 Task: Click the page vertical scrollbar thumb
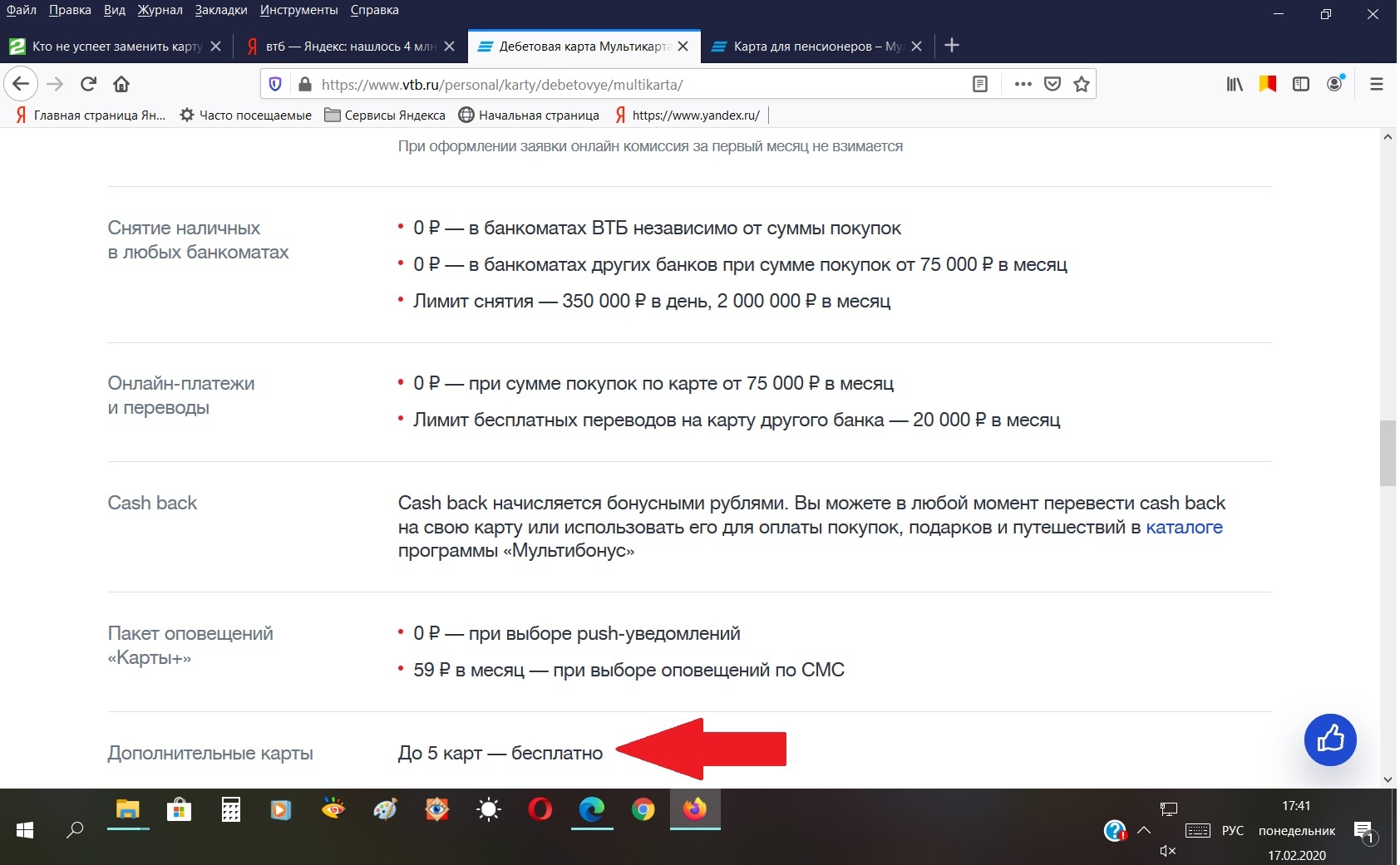click(x=1387, y=453)
